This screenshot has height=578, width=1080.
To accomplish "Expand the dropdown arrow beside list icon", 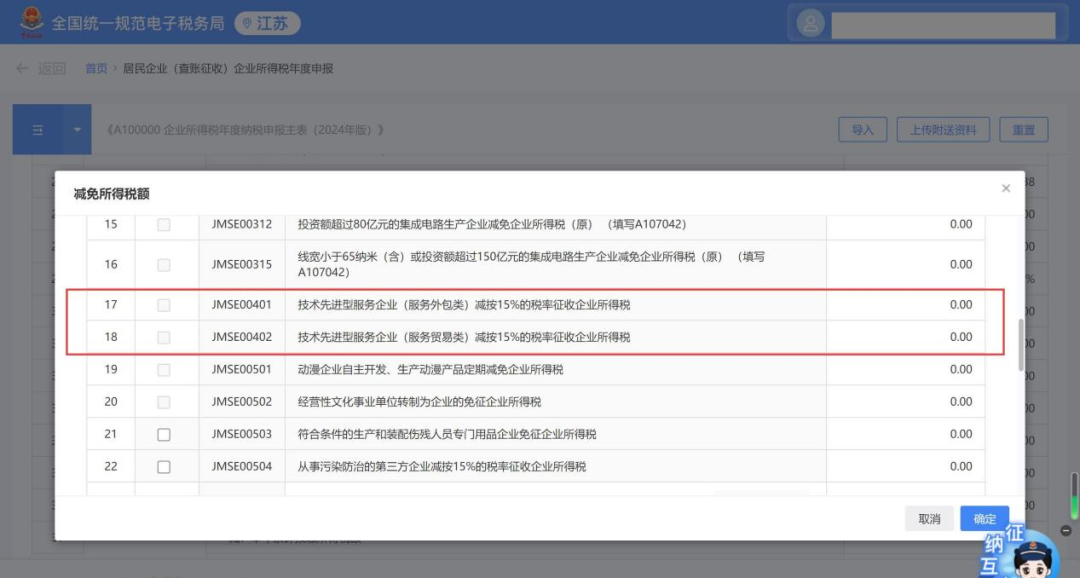I will pos(77,130).
